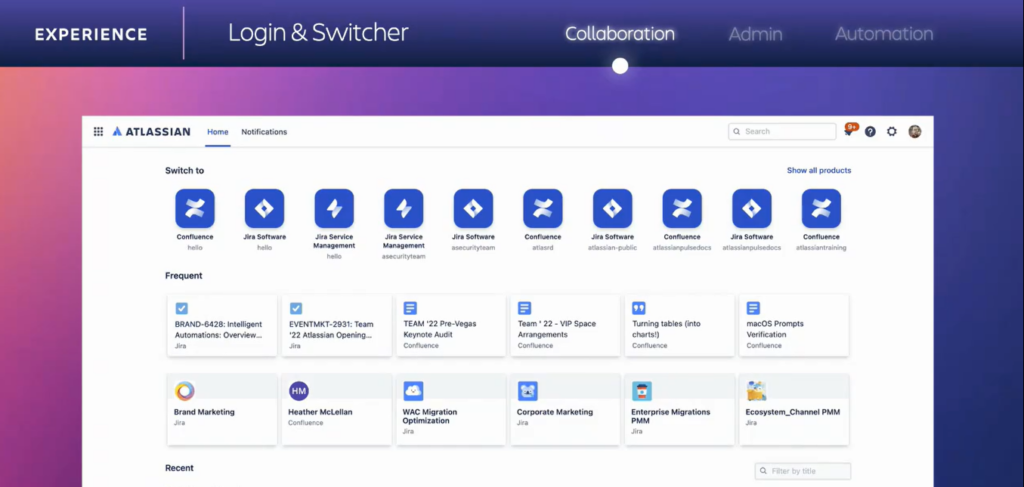This screenshot has height=487, width=1024.
Task: Switch to Jira Software hello site
Action: click(x=264, y=219)
